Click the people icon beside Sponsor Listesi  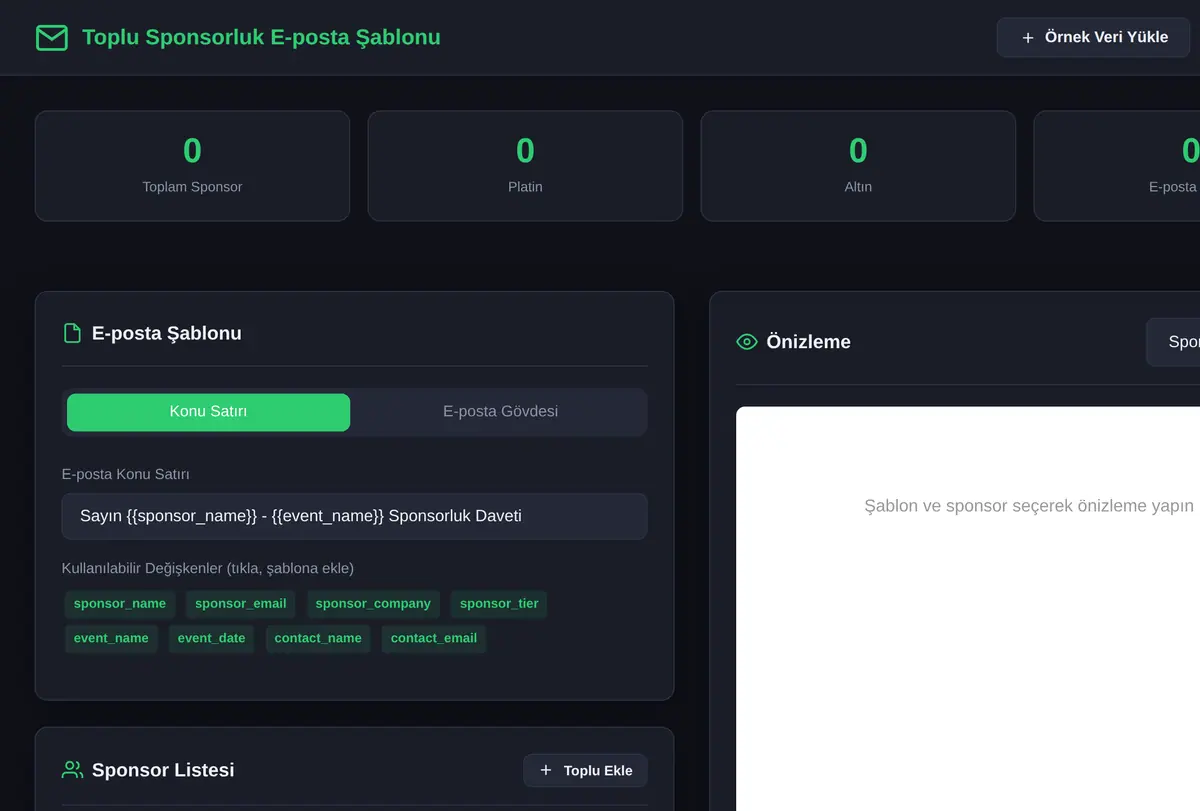coord(72,770)
